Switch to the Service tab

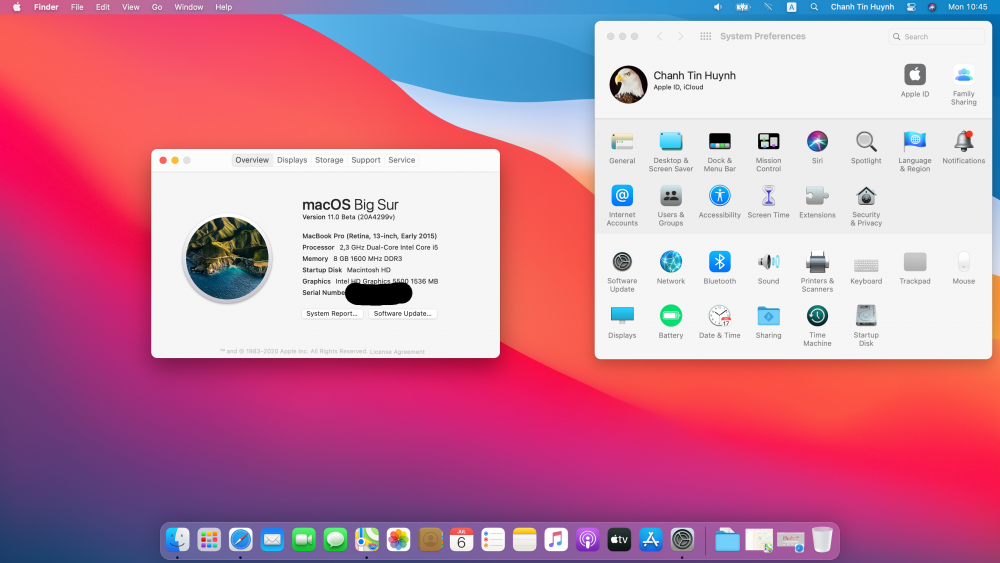click(x=402, y=160)
